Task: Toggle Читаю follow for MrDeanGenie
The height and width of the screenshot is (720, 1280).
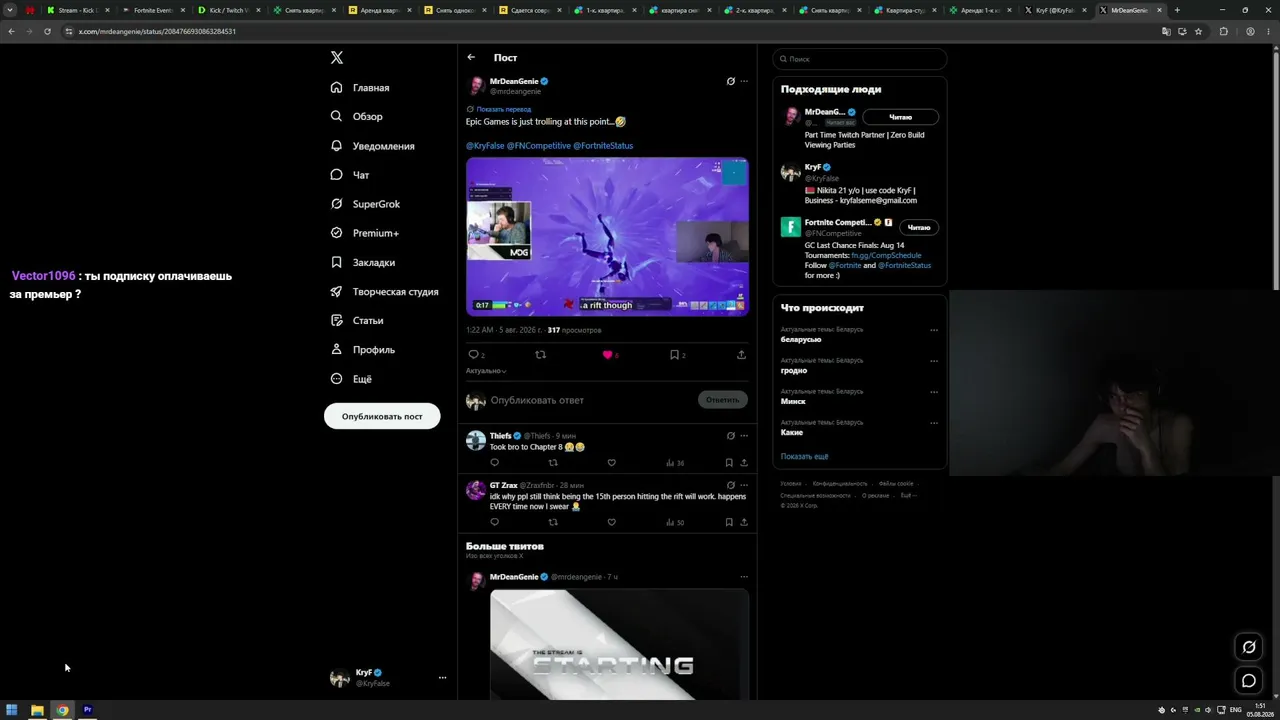Action: [x=900, y=117]
